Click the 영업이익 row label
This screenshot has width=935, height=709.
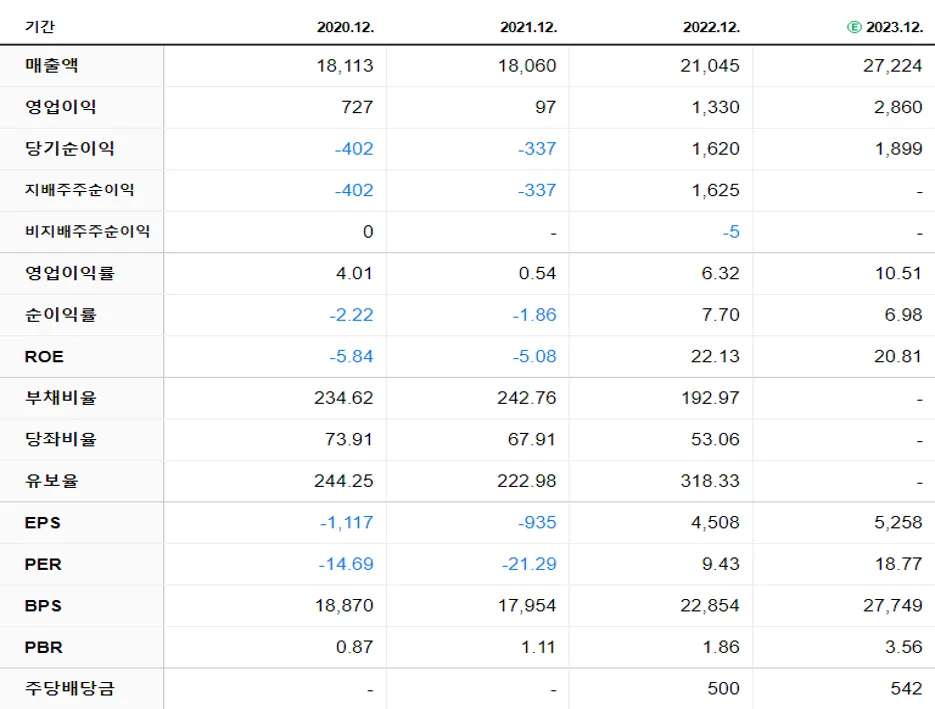[x=60, y=107]
